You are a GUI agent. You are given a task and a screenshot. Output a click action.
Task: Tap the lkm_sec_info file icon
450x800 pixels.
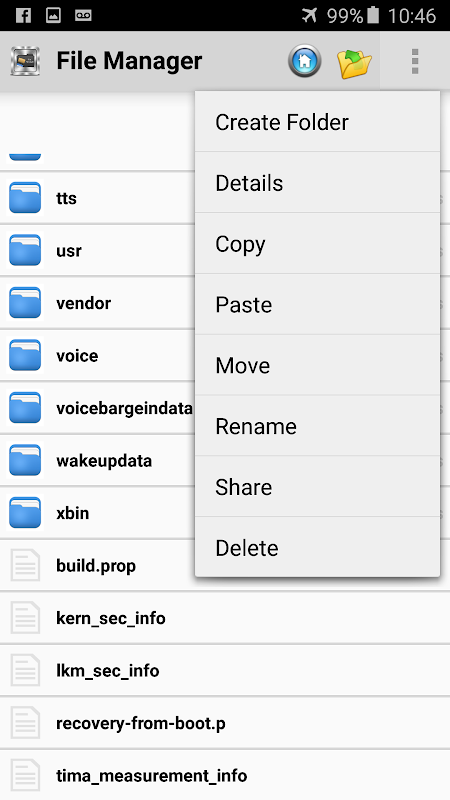tap(25, 670)
